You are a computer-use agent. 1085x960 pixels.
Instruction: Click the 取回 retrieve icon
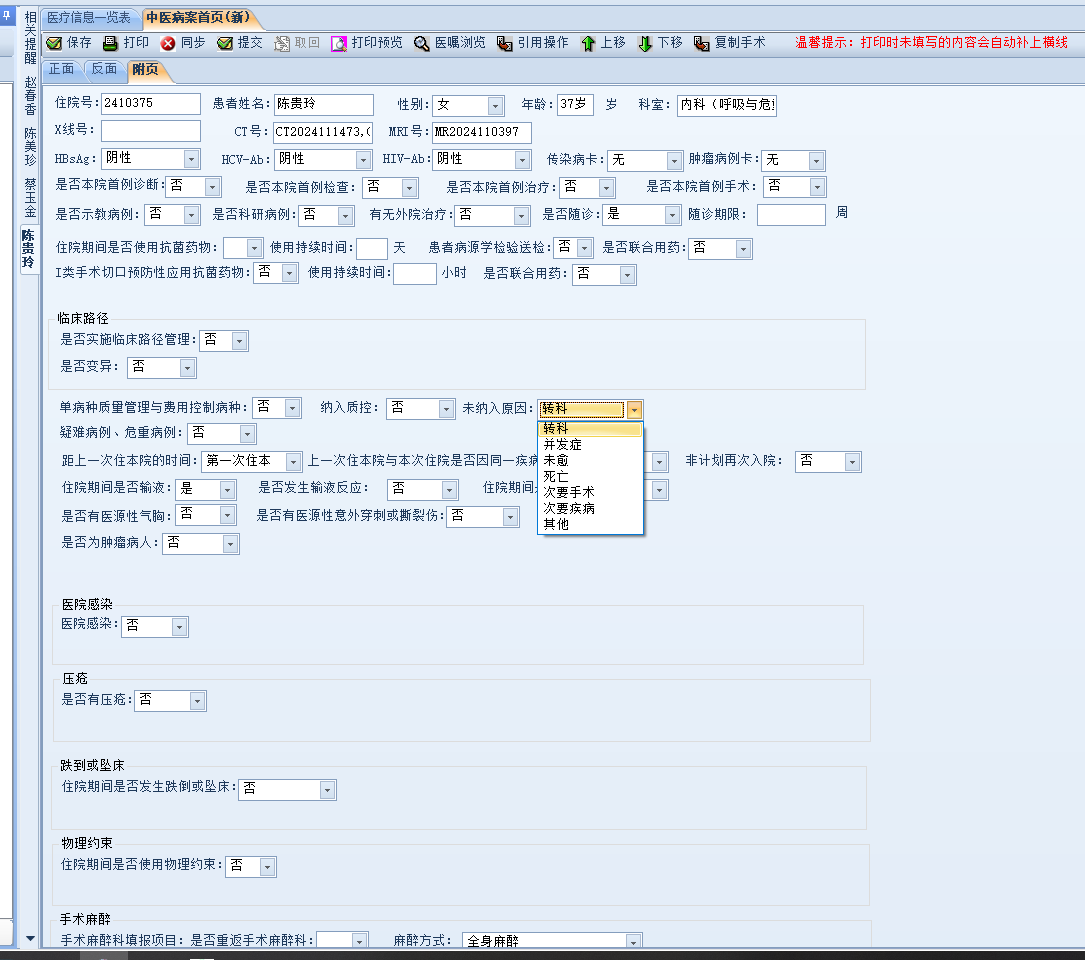click(282, 43)
